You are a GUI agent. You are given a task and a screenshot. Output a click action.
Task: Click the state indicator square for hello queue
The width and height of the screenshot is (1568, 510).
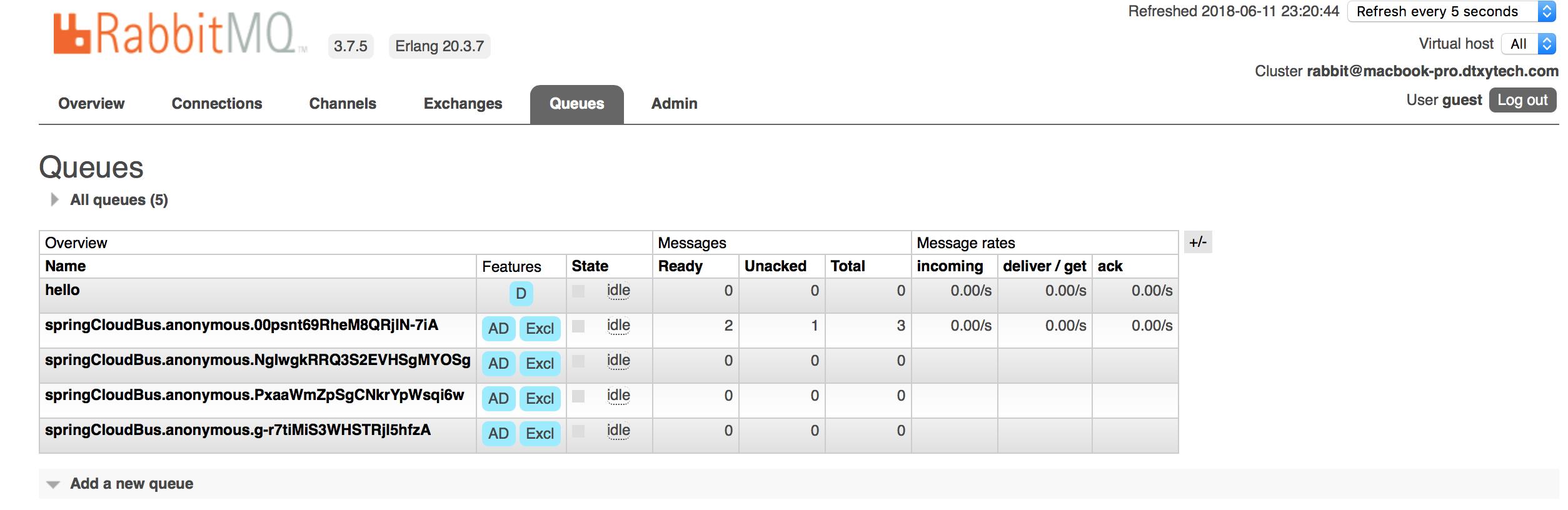(x=578, y=291)
